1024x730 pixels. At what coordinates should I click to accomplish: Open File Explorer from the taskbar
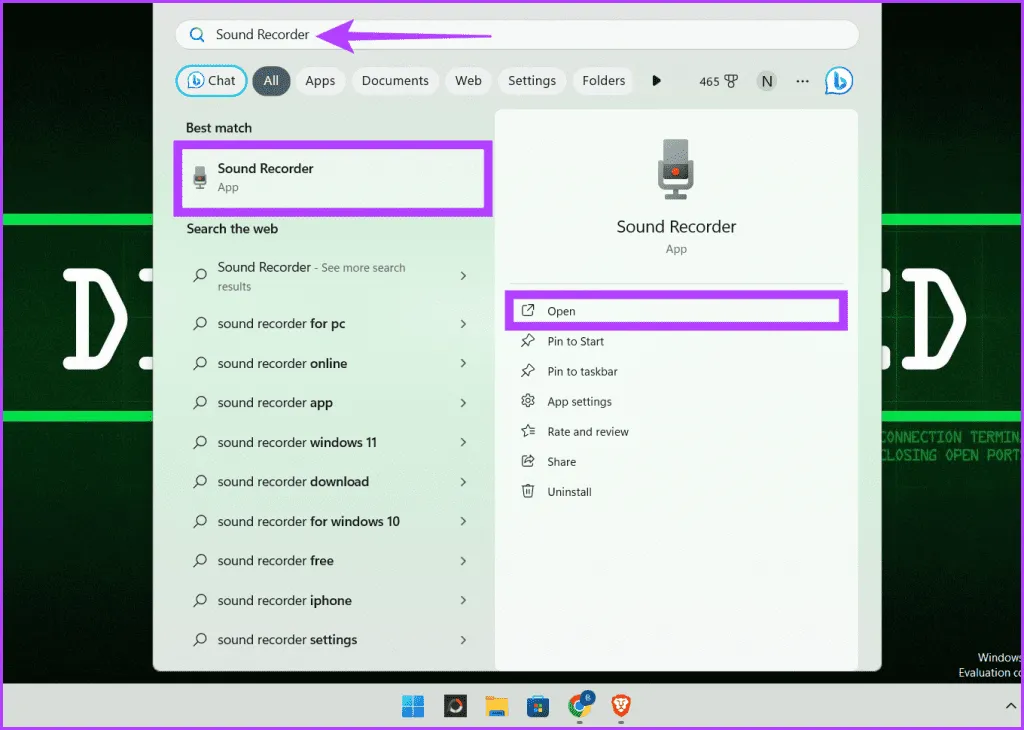(x=496, y=707)
